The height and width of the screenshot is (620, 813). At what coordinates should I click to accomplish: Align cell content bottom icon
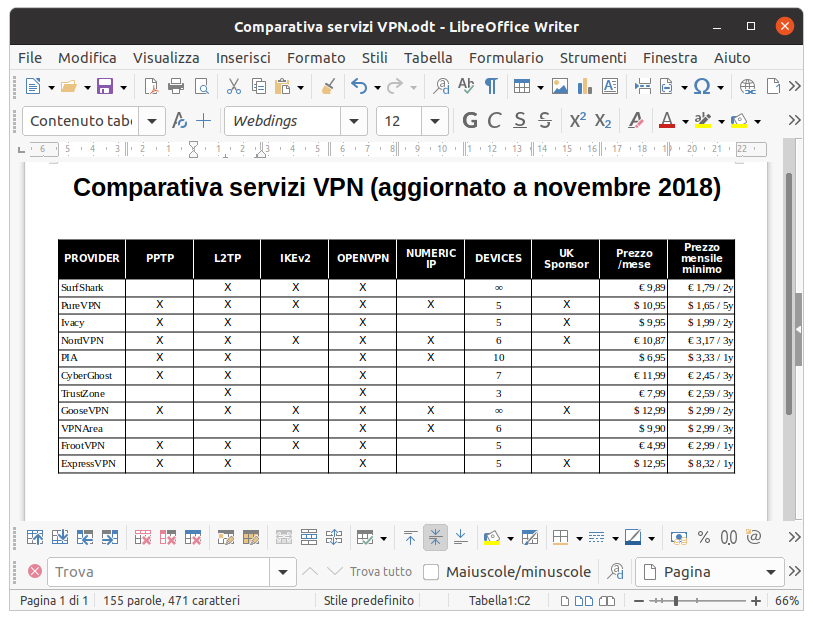(x=460, y=538)
